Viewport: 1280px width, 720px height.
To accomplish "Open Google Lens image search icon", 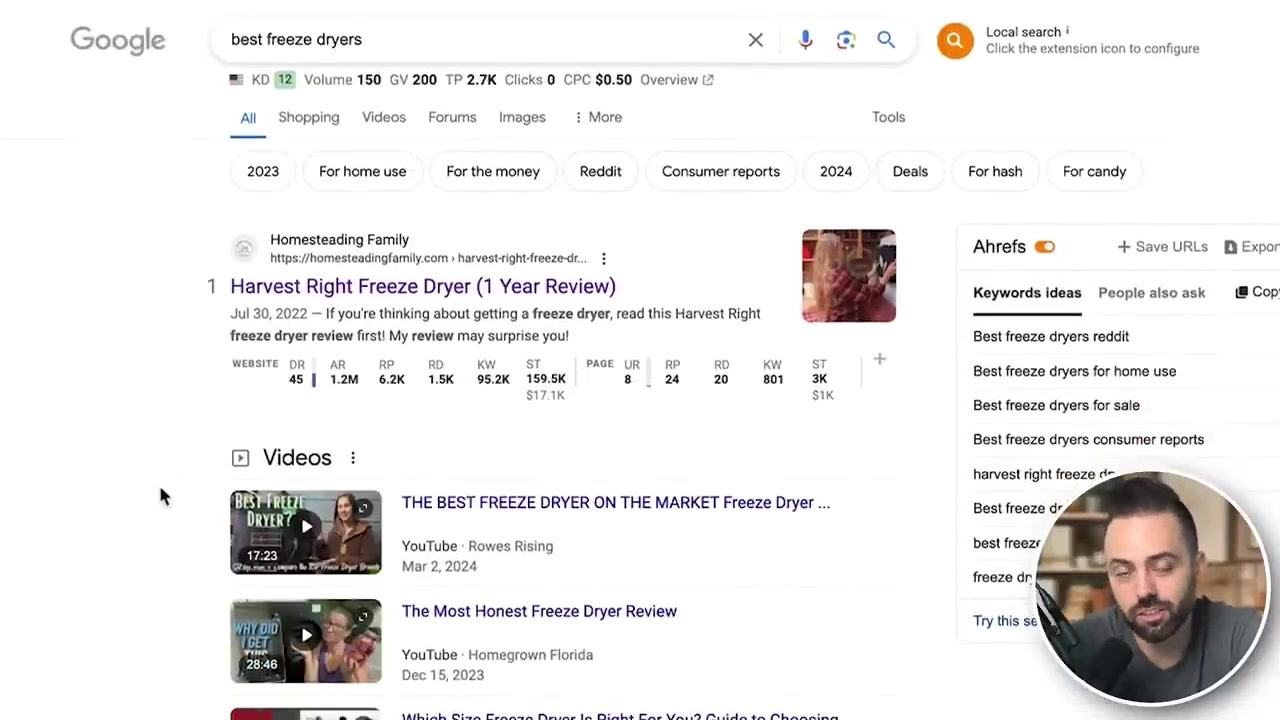I will [846, 40].
